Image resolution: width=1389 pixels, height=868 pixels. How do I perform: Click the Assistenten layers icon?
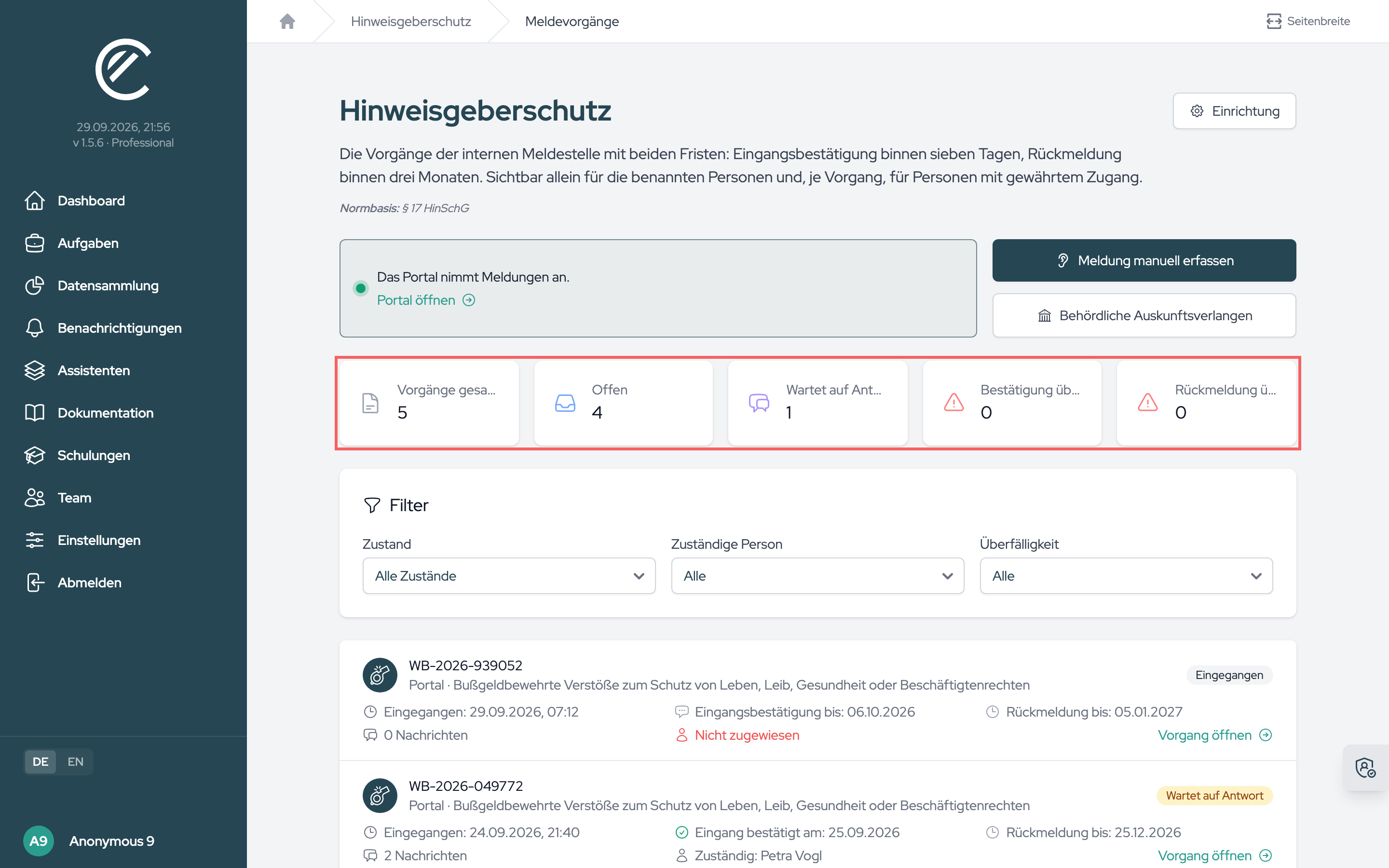click(x=34, y=370)
